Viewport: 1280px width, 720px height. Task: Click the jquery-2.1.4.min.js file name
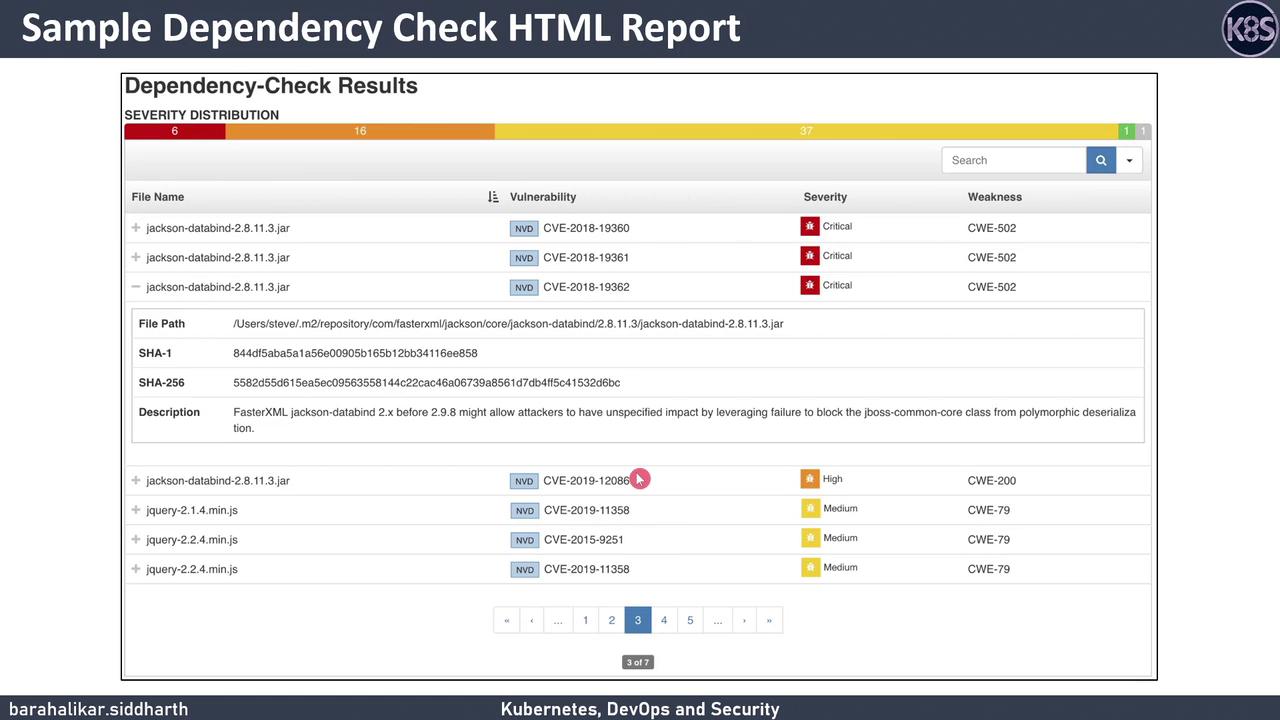click(x=192, y=510)
